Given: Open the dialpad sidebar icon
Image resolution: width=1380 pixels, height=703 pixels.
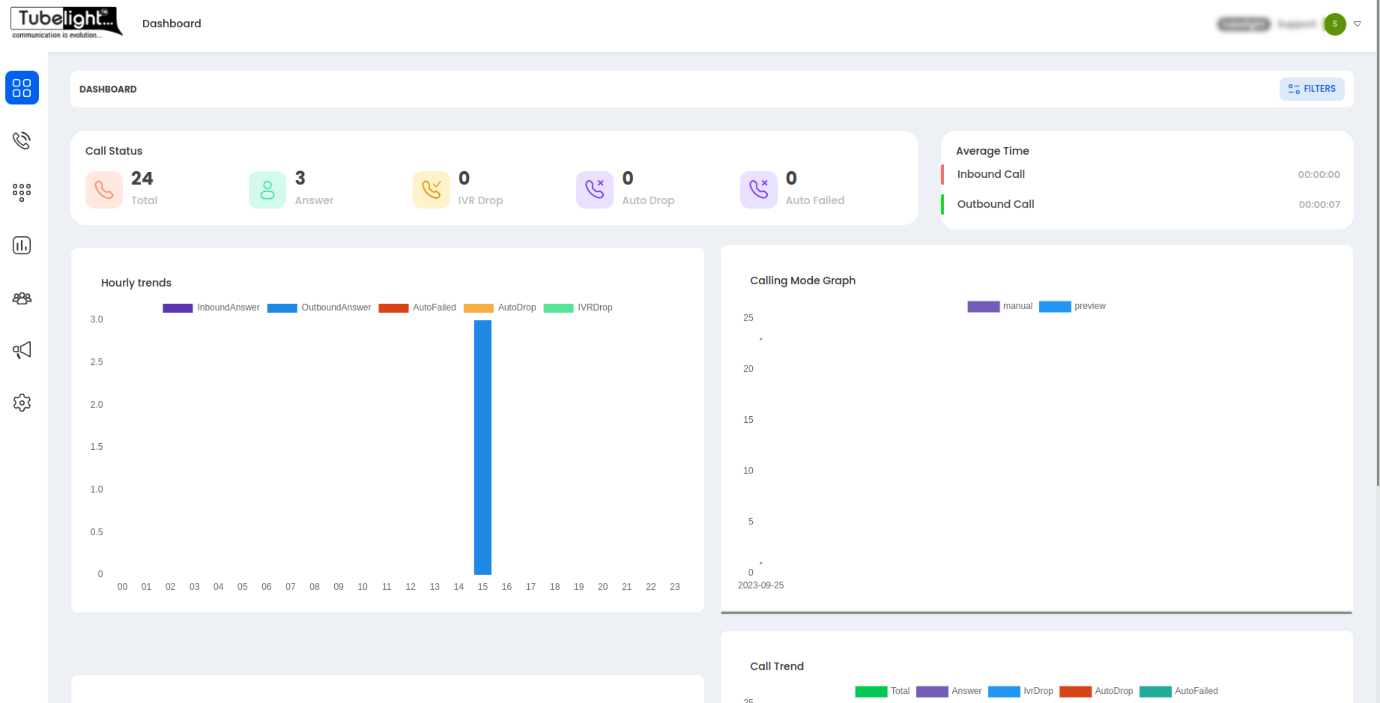Looking at the screenshot, I should click(x=22, y=192).
